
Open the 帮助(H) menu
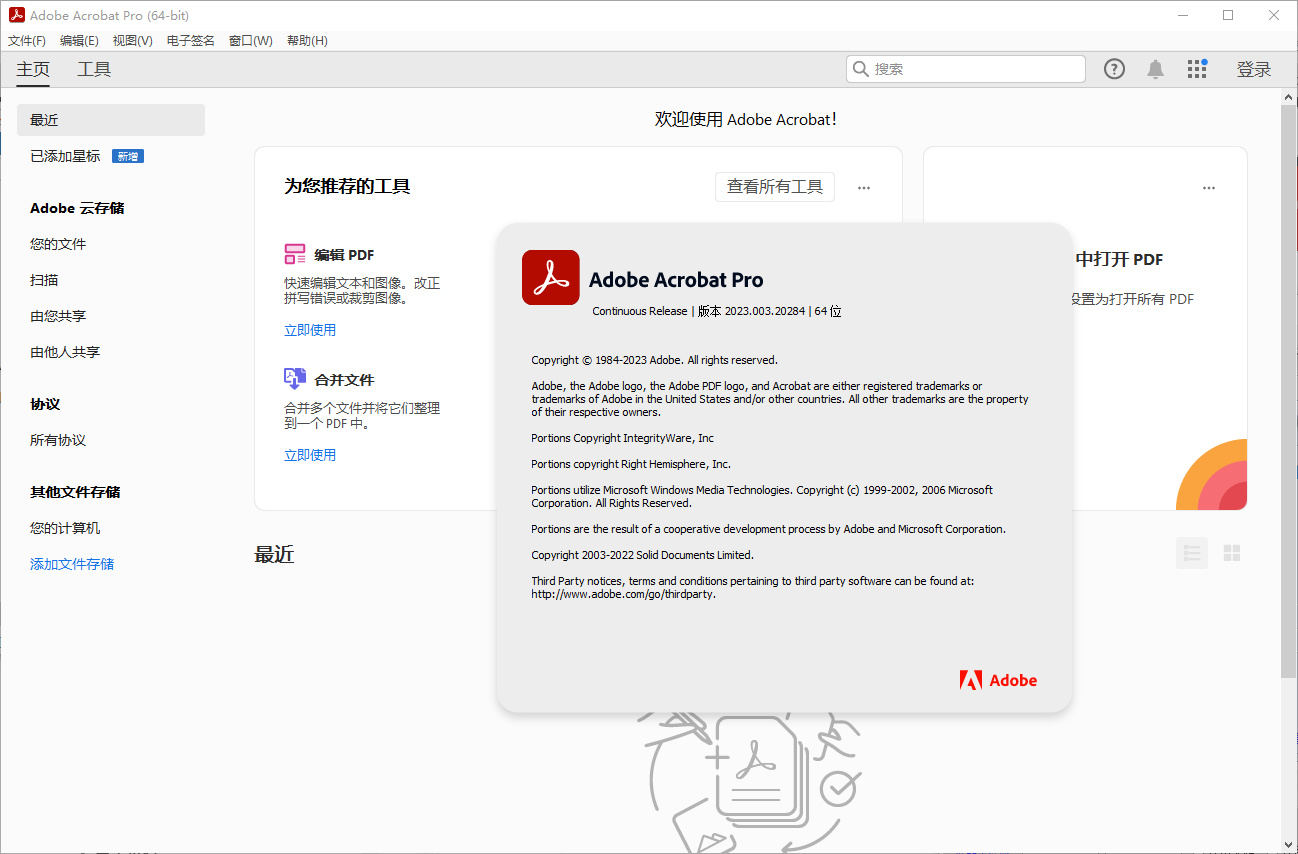307,41
